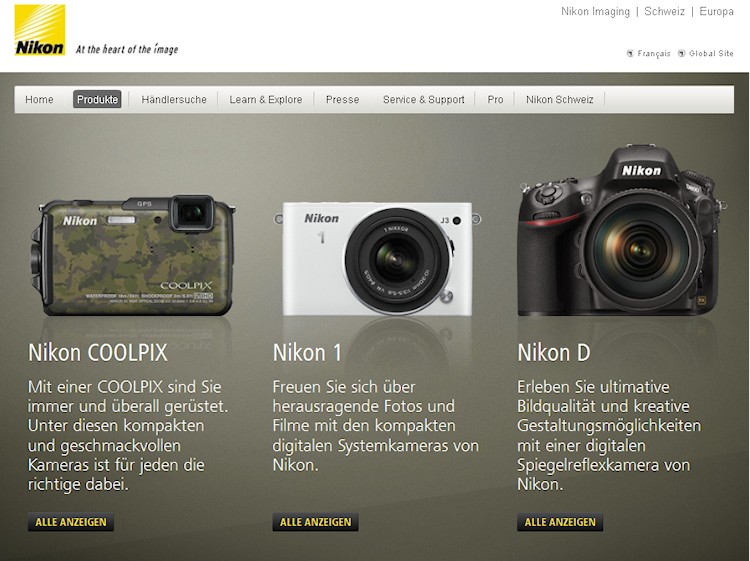The width and height of the screenshot is (750, 561).
Task: Click the description starting 'Freuen Sie sich'
Action: tap(376, 426)
